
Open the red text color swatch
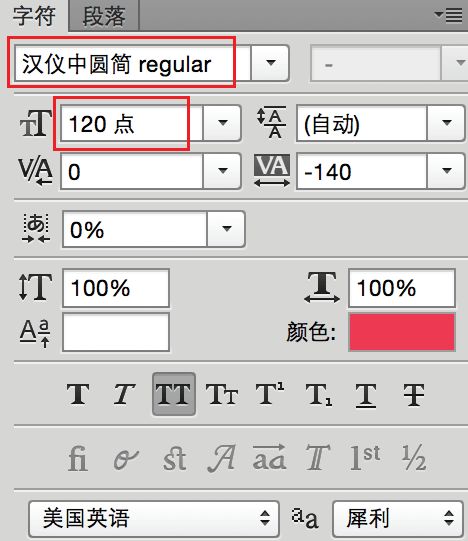pyautogui.click(x=402, y=332)
